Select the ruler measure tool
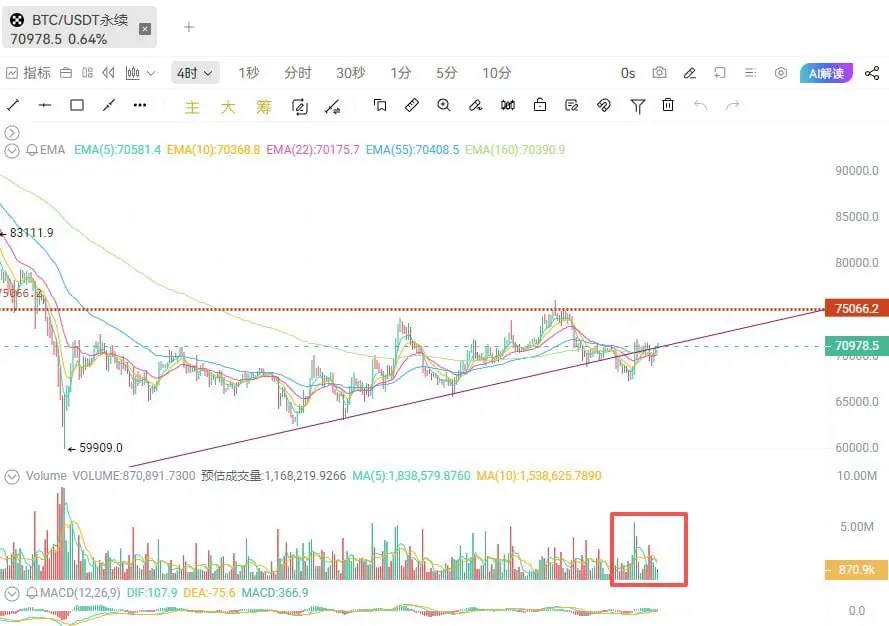 point(412,105)
